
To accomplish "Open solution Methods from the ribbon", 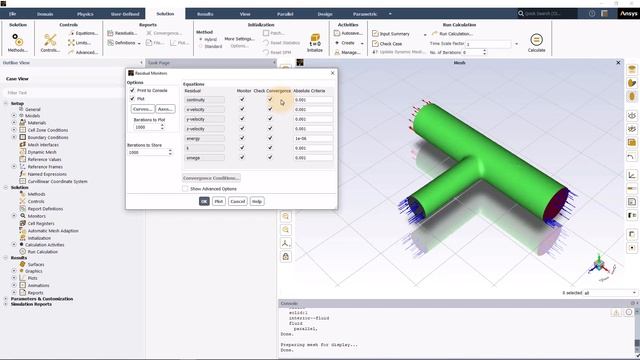I will 18,43.
